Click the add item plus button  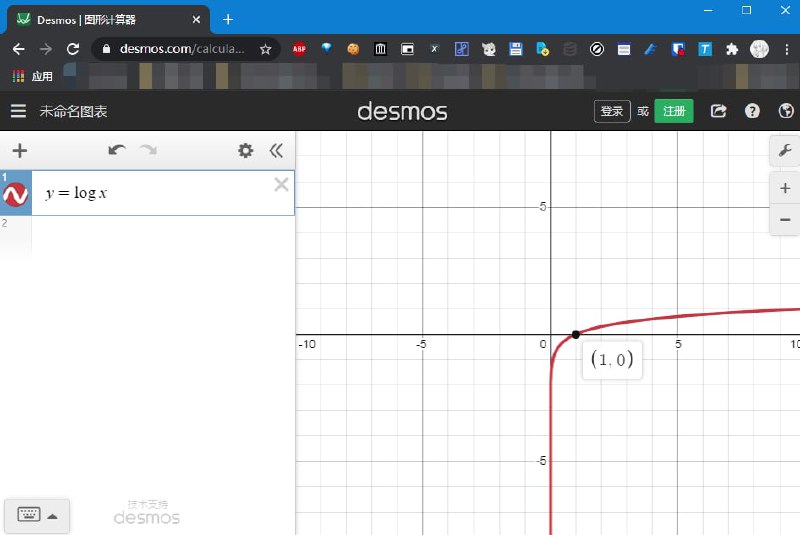tap(19, 151)
